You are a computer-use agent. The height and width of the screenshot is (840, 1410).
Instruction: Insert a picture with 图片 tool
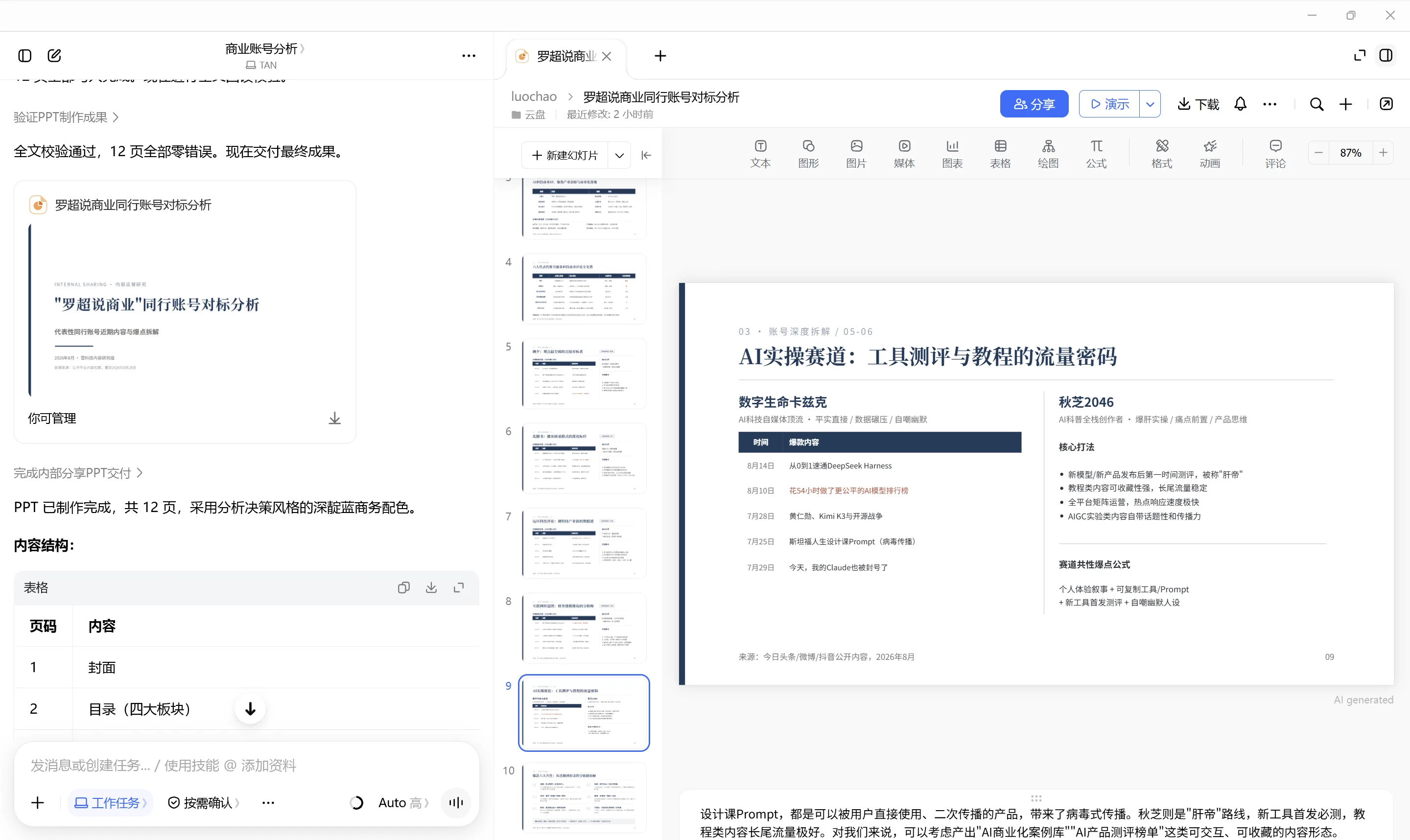(x=856, y=154)
